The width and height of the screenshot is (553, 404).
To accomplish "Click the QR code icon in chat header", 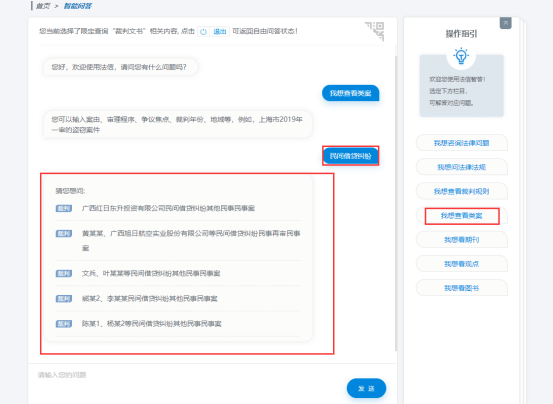I will [x=375, y=31].
